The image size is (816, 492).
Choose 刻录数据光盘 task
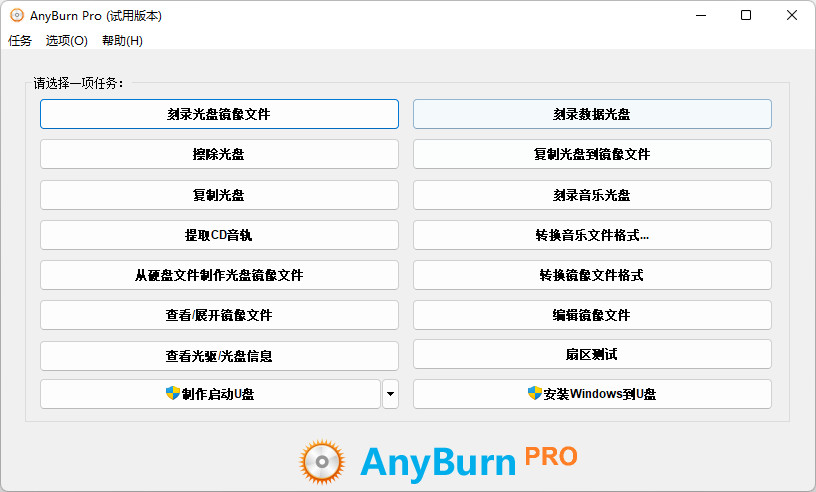pos(592,114)
